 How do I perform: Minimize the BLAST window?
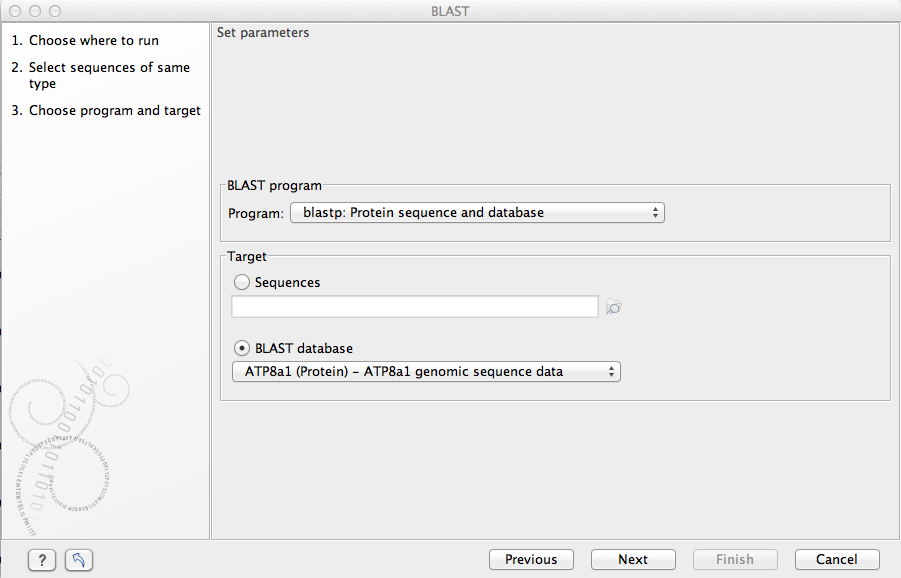[x=35, y=11]
